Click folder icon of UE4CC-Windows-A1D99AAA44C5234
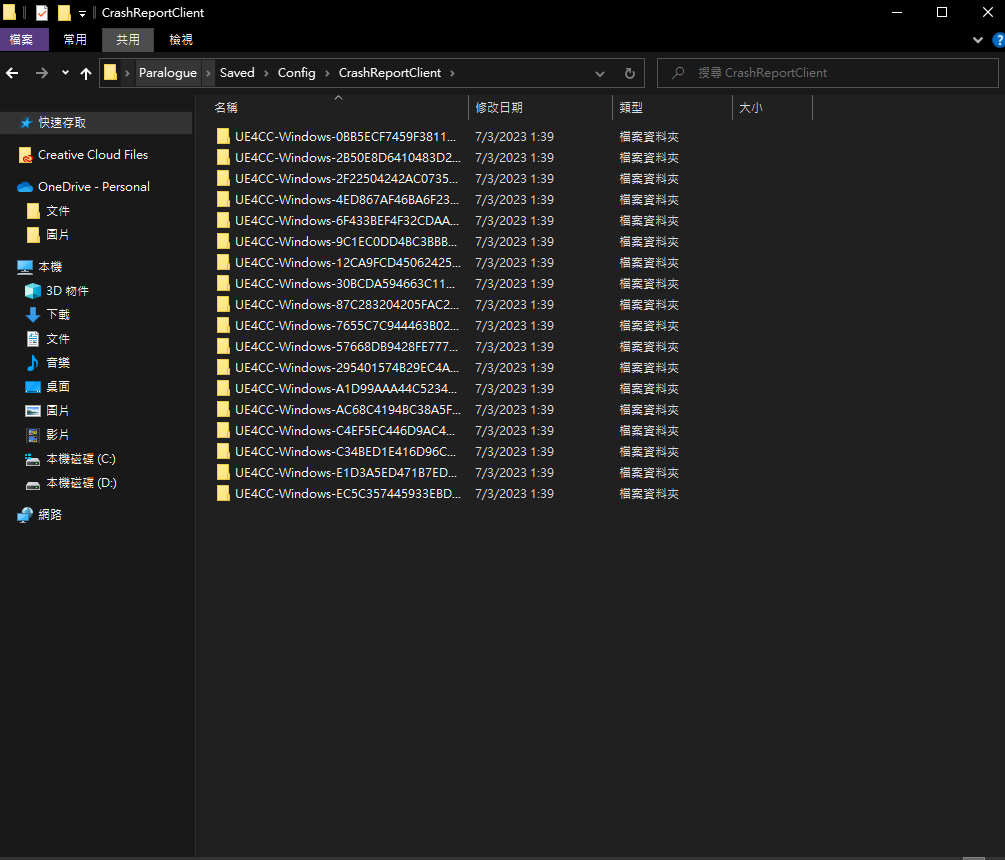The image size is (1005, 860). coord(223,388)
